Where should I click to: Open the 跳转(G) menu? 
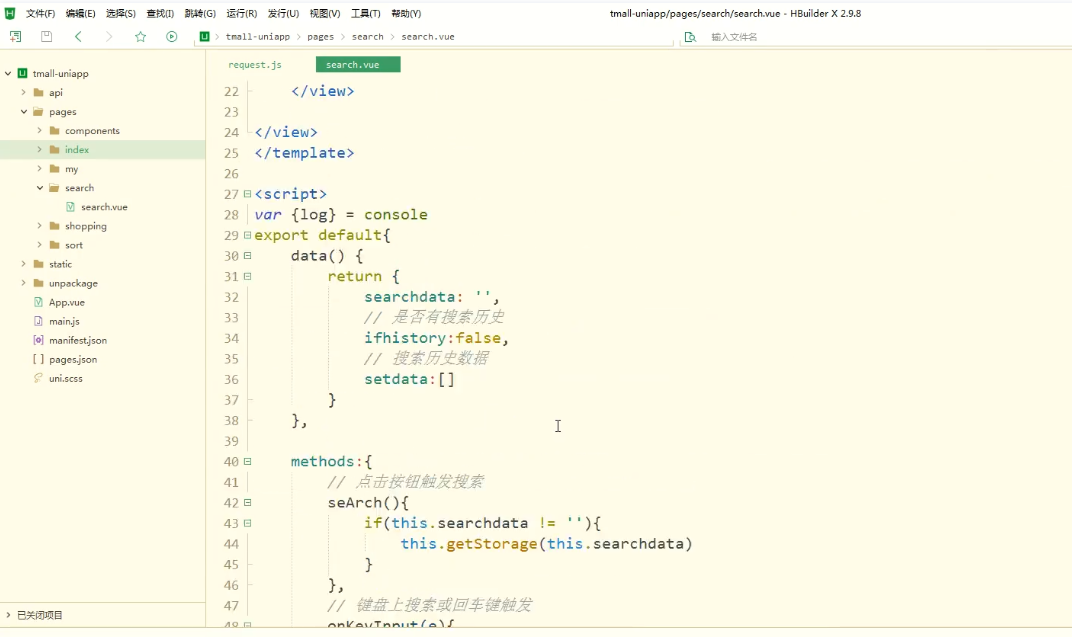tap(200, 14)
